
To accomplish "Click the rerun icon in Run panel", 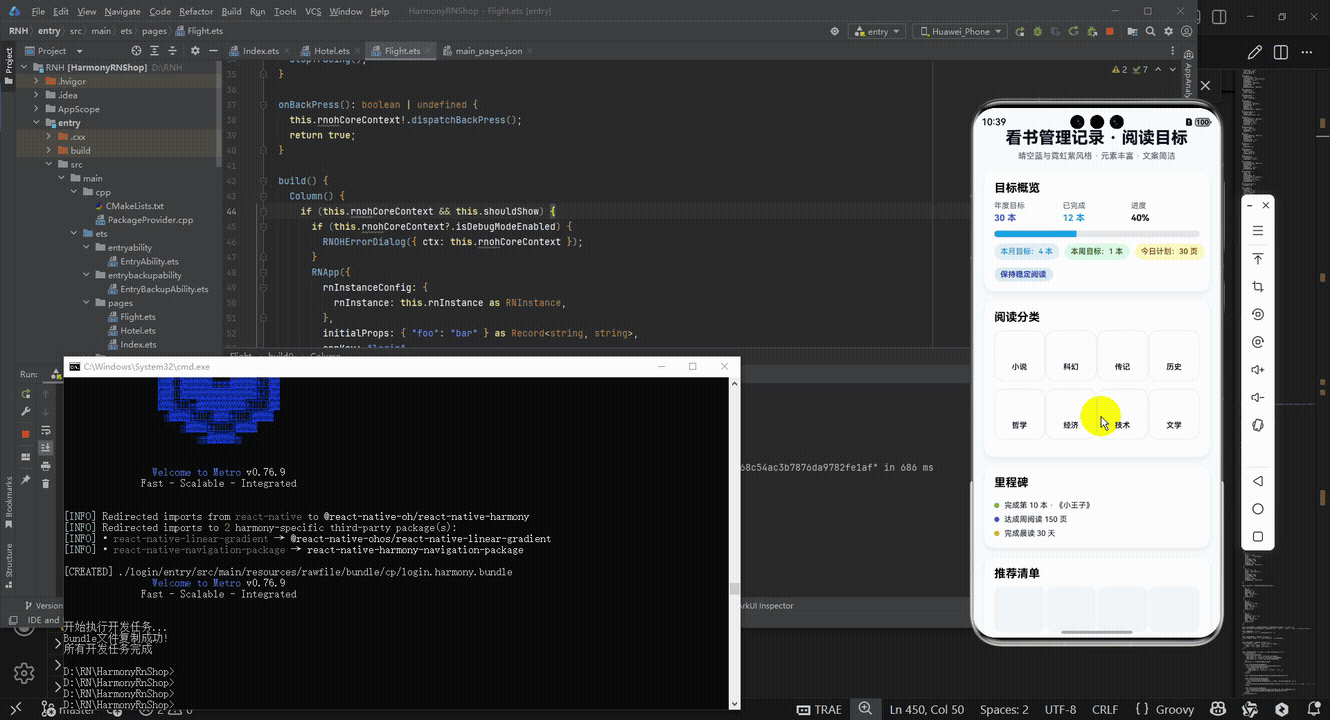I will pos(26,392).
